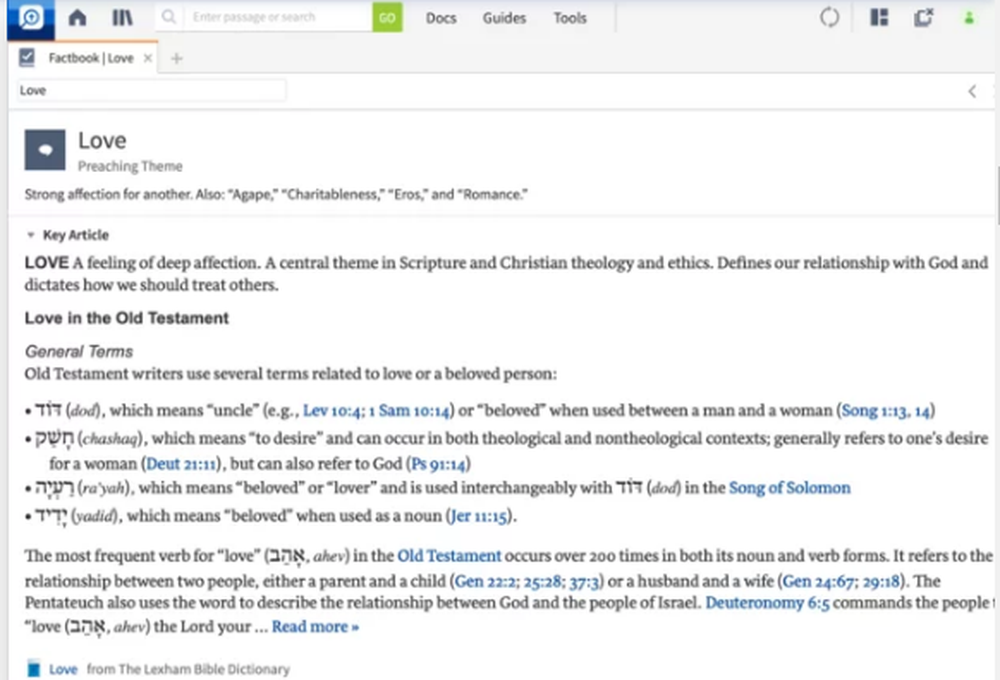
Task: Open the Library books icon
Action: click(122, 18)
